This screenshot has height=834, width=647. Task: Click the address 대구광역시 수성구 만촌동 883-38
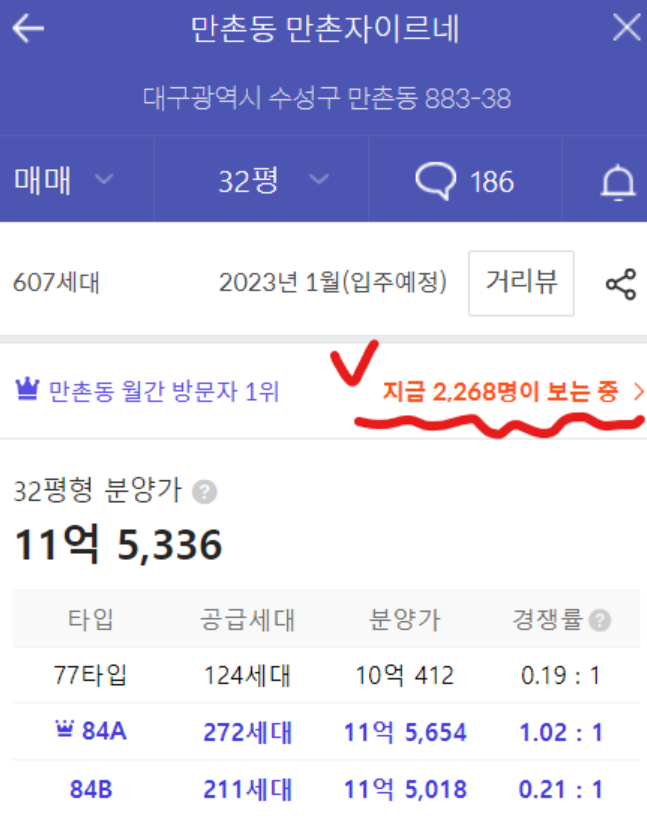(x=327, y=98)
